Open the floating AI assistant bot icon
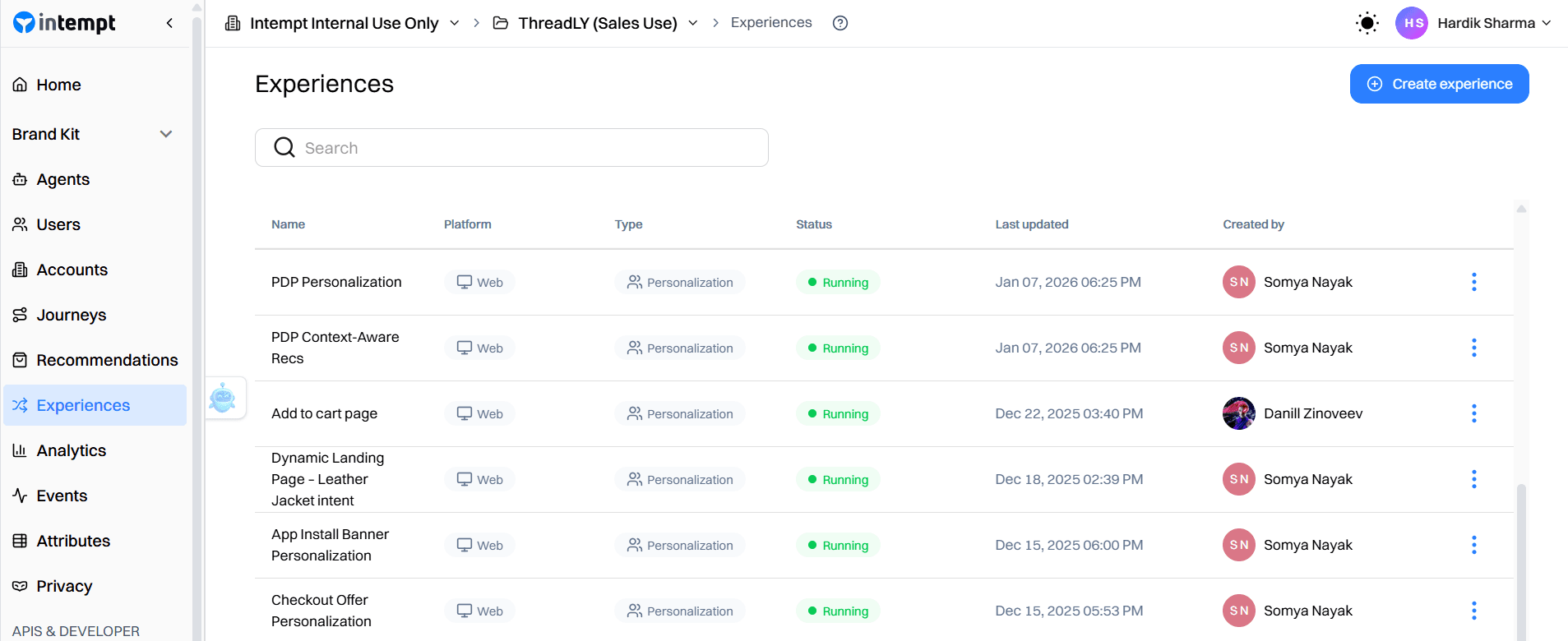Viewport: 1568px width, 641px height. point(223,398)
